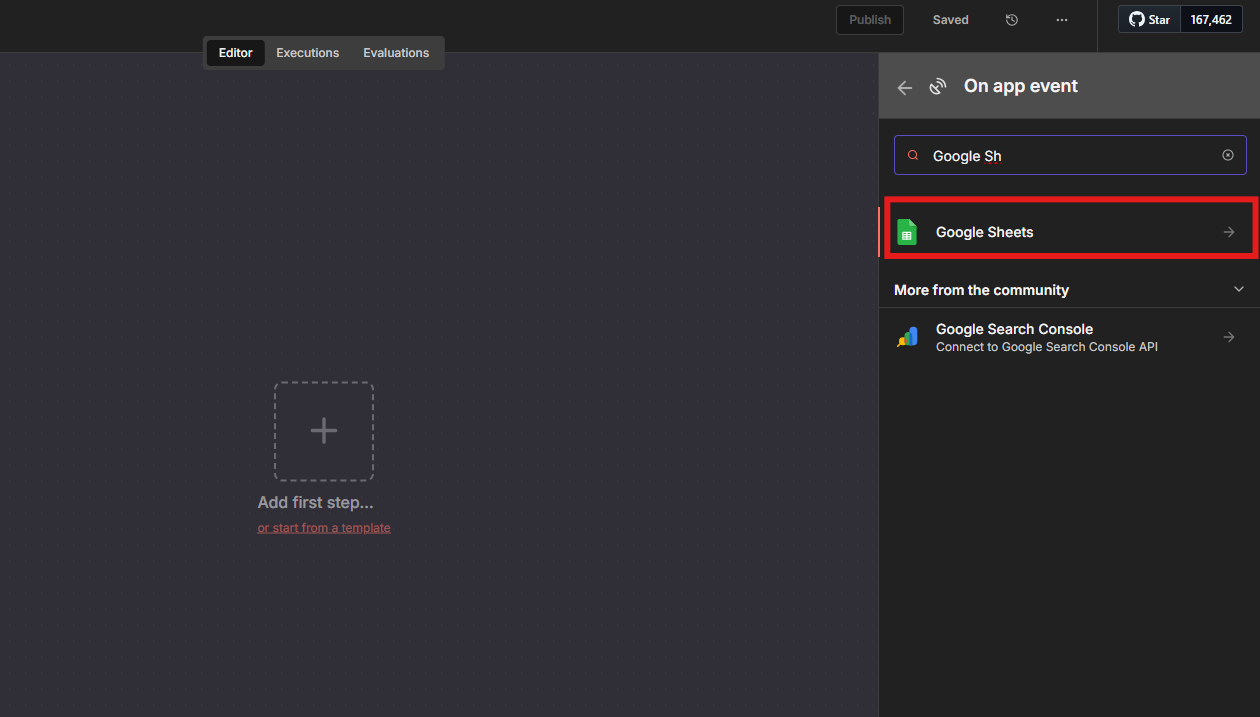Image resolution: width=1260 pixels, height=717 pixels.
Task: Click the search magnifier icon
Action: click(913, 156)
